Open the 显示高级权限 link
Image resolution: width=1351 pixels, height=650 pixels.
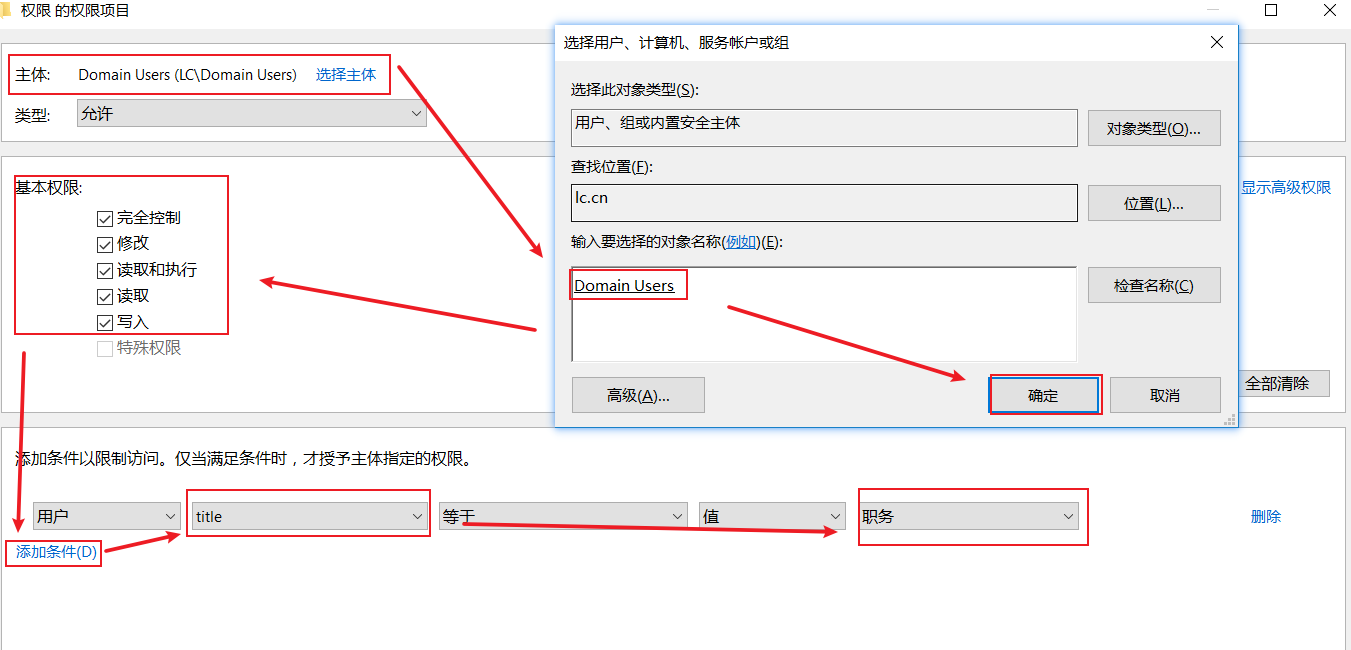(x=1286, y=188)
